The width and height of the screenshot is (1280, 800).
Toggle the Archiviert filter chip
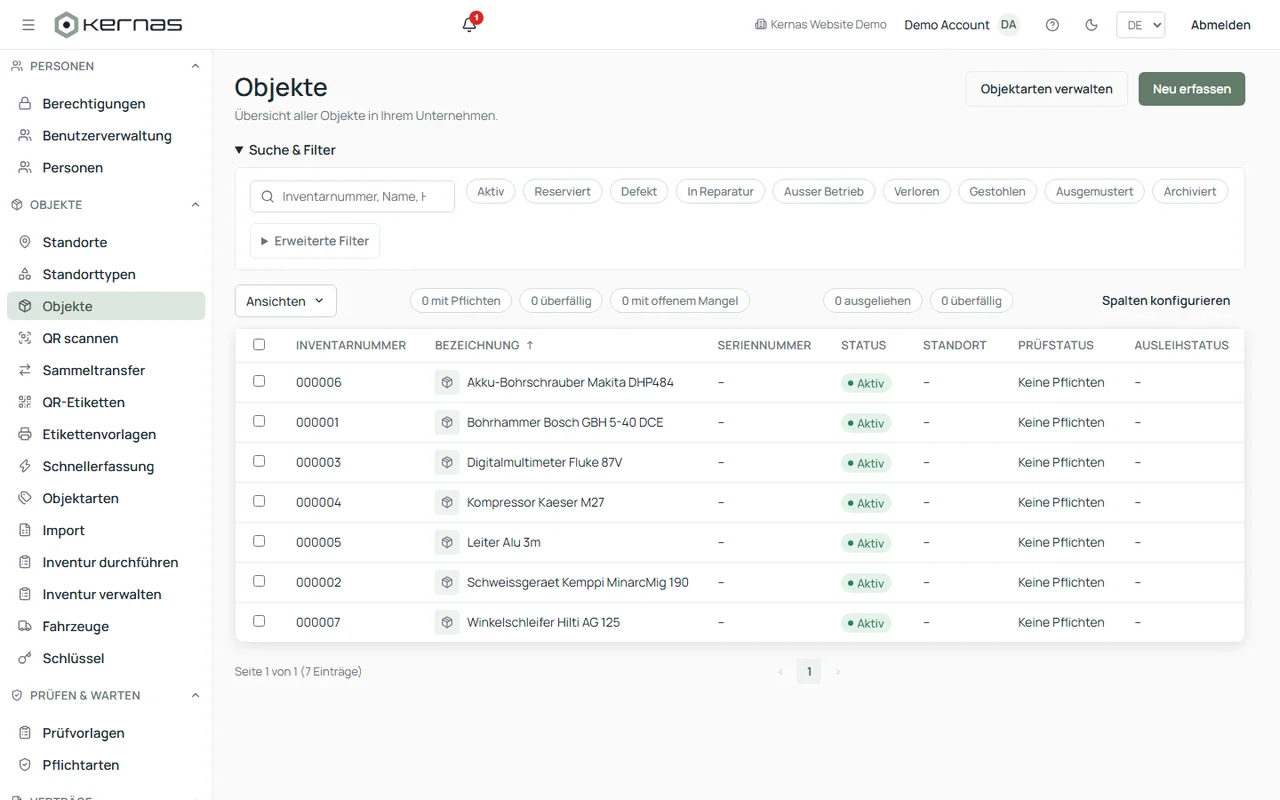tap(1190, 191)
